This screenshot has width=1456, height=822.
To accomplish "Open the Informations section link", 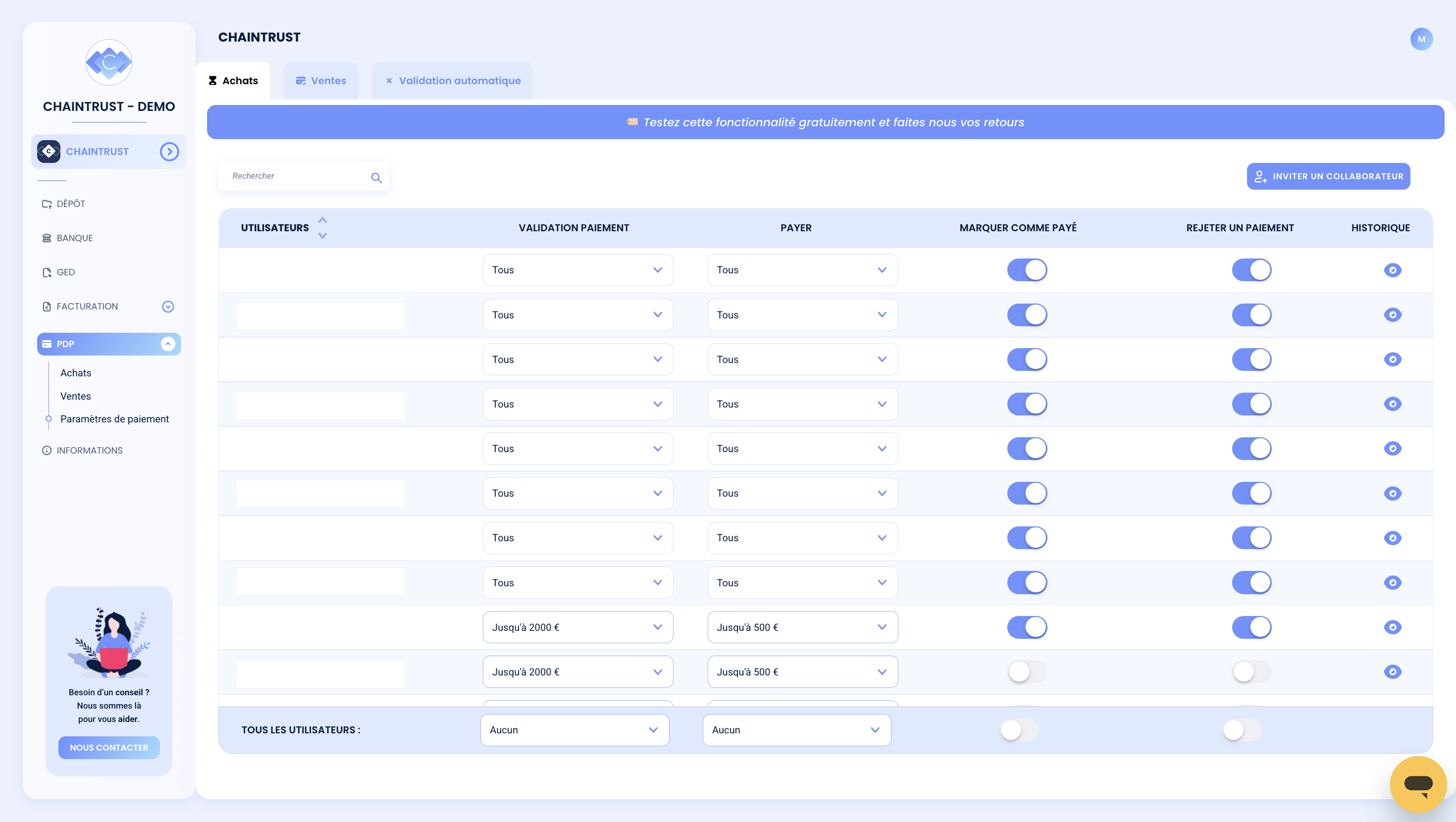I will pyautogui.click(x=89, y=451).
